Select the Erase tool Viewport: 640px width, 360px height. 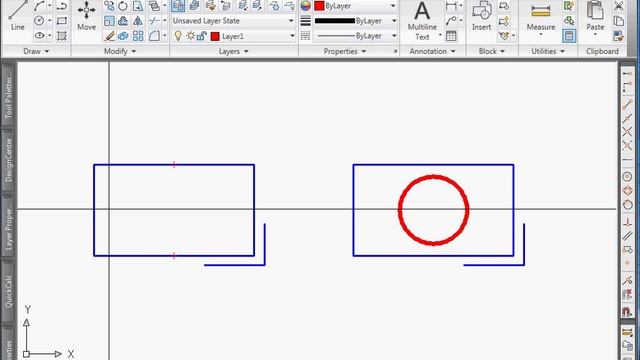pos(109,36)
